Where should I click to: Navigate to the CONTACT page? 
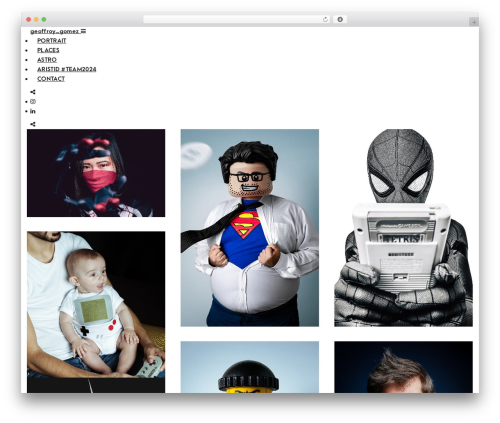tap(51, 79)
